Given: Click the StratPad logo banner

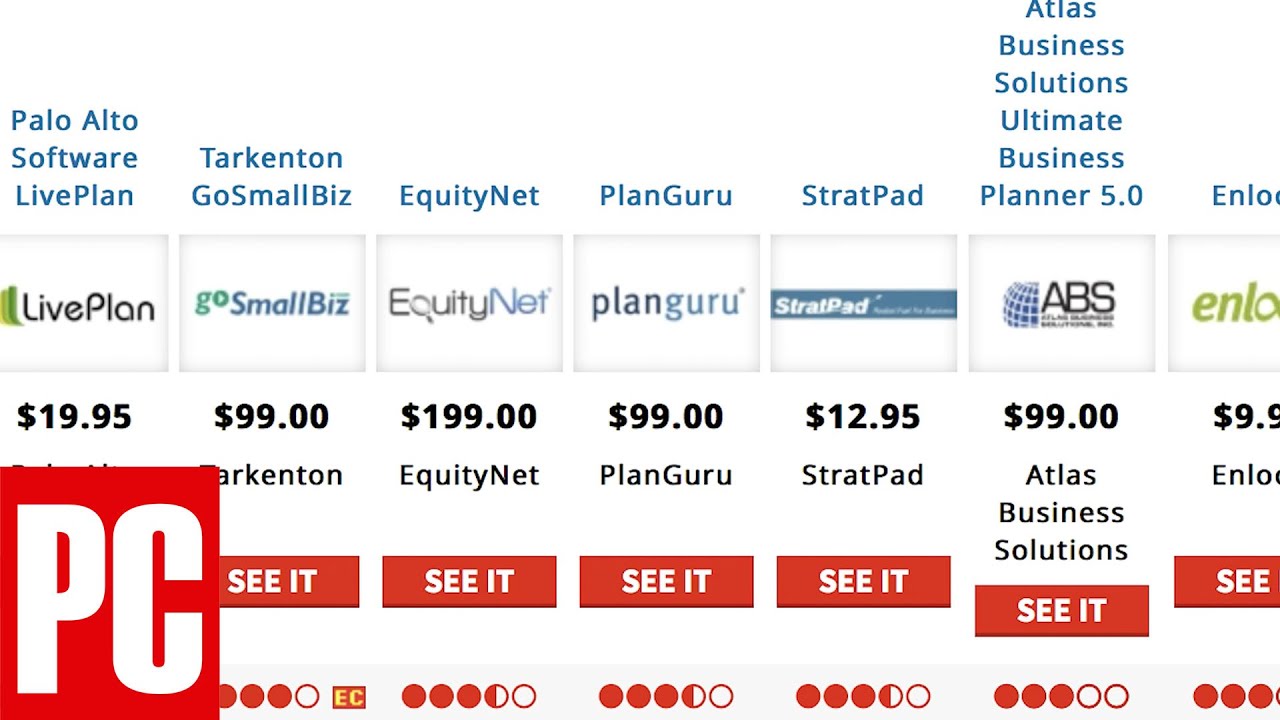Looking at the screenshot, I should (863, 303).
